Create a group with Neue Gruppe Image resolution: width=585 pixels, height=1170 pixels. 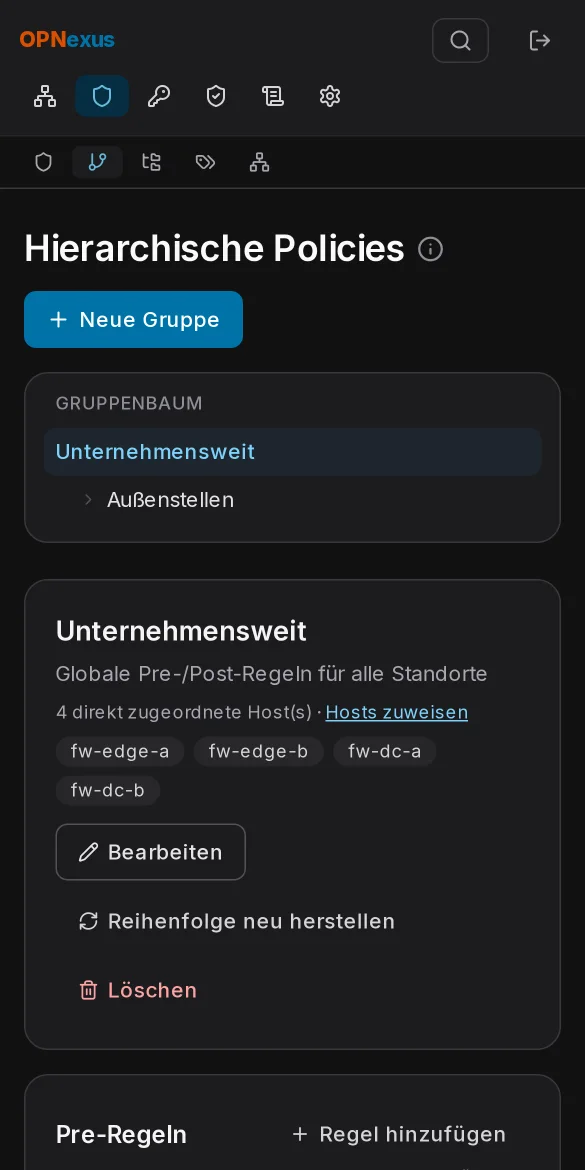[134, 319]
